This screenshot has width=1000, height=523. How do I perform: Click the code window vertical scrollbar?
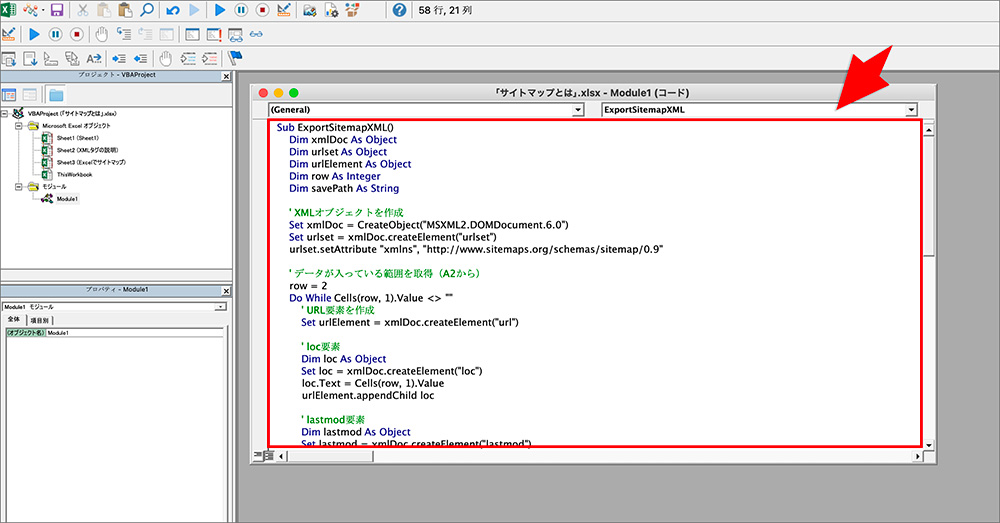coord(929,285)
